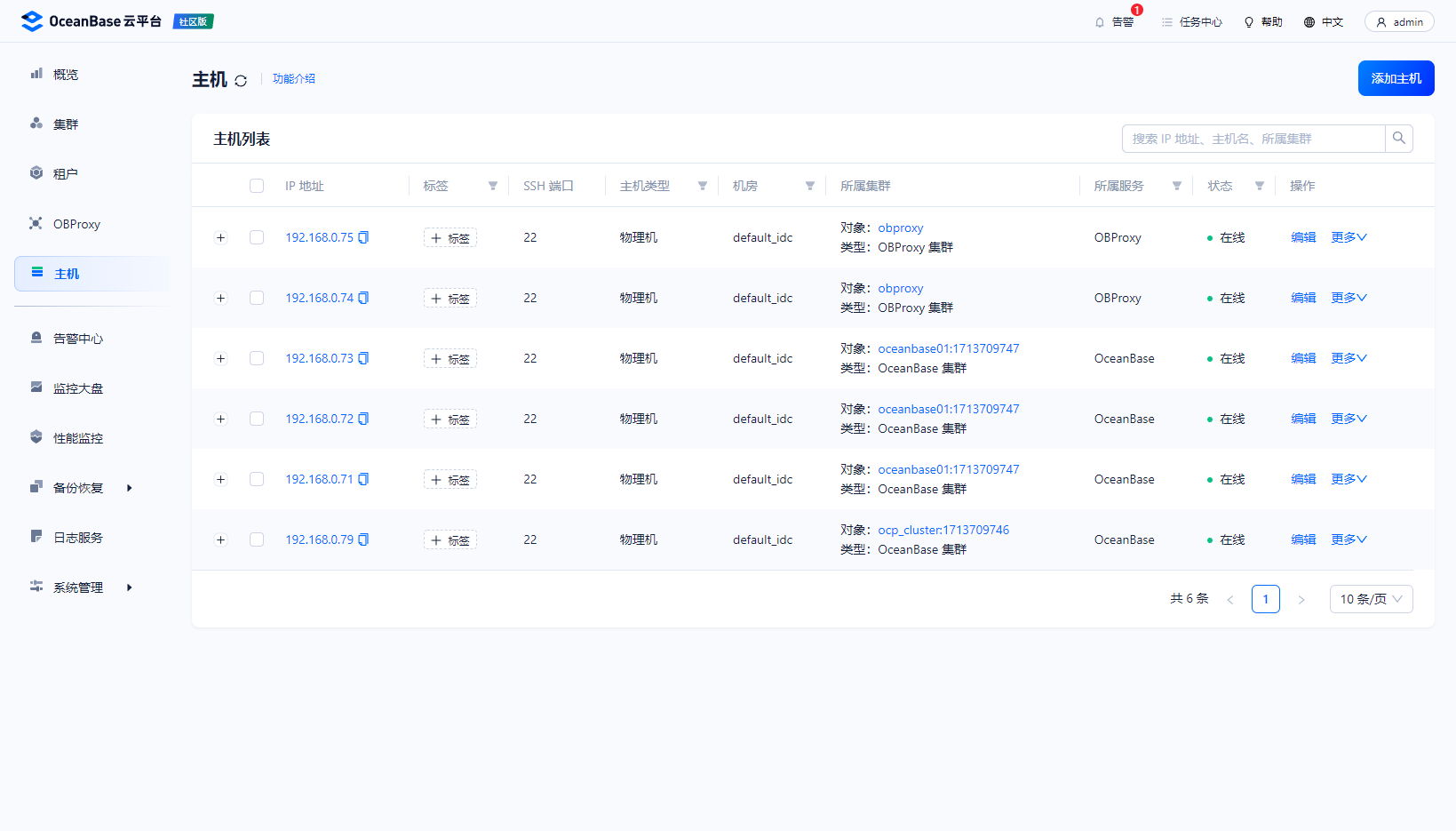Expand row for host 192.168.0.74
Image resolution: width=1456 pixels, height=831 pixels.
point(220,298)
